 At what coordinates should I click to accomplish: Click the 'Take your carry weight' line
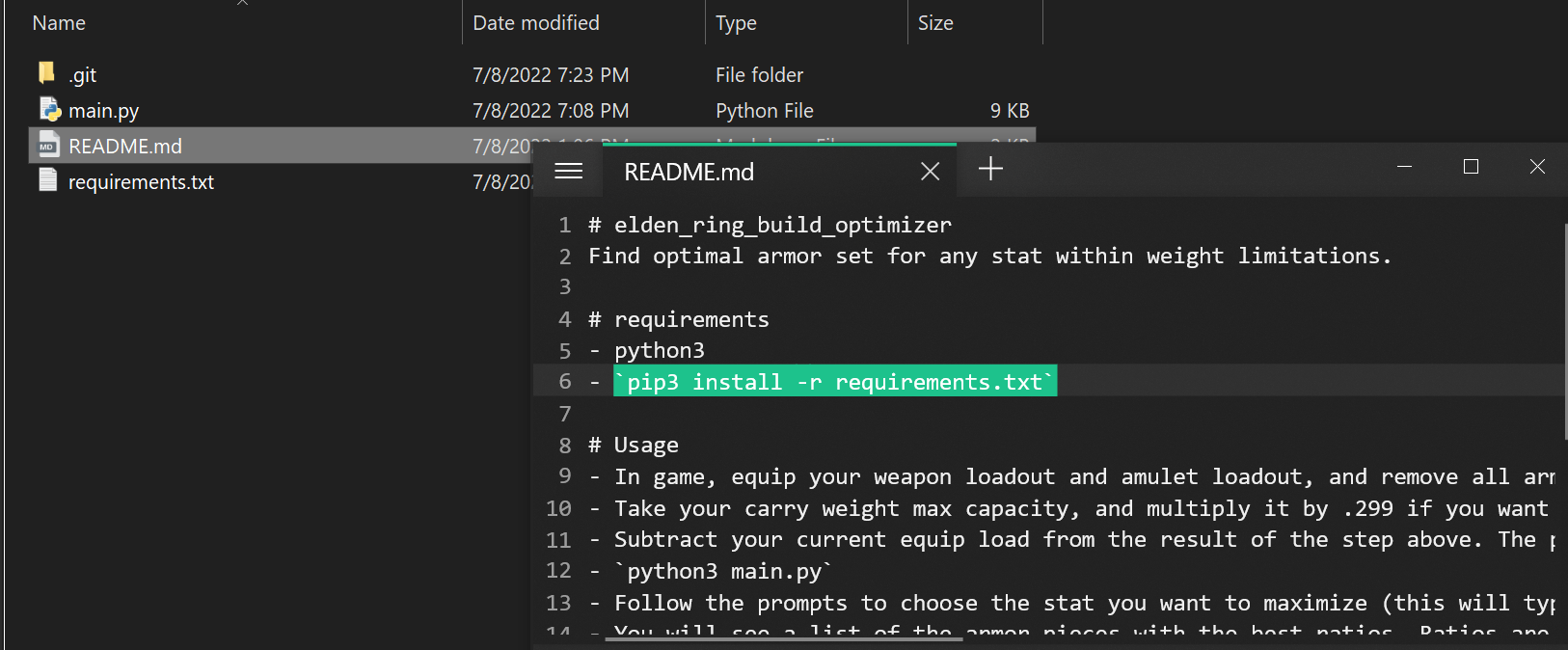coord(1068,508)
